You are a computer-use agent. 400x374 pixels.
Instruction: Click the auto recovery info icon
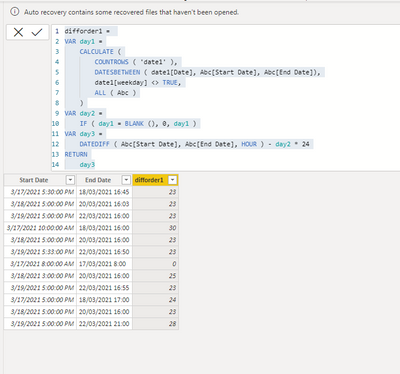[x=14, y=12]
